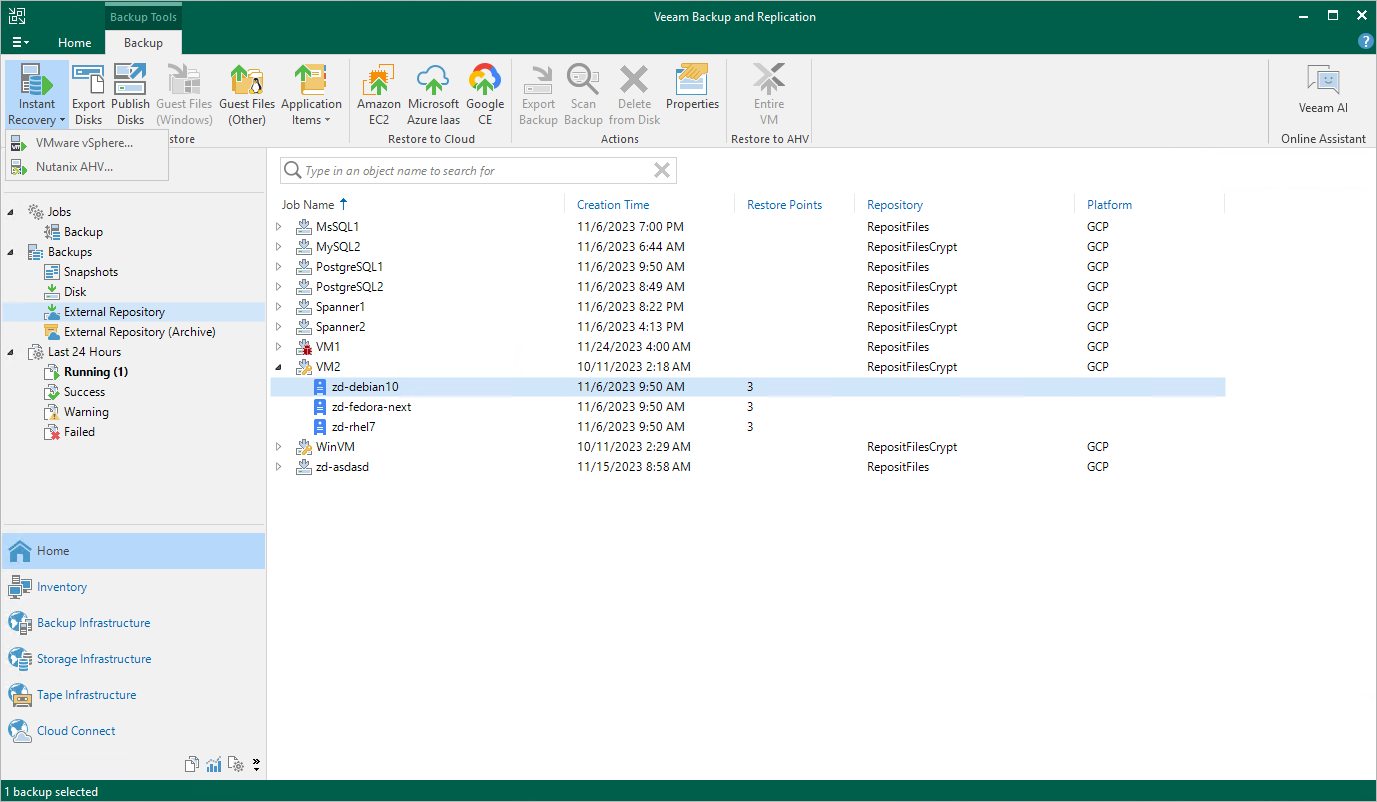Screen dimensions: 1377x802
Task: Select the VM1 job name
Action: 328,347
